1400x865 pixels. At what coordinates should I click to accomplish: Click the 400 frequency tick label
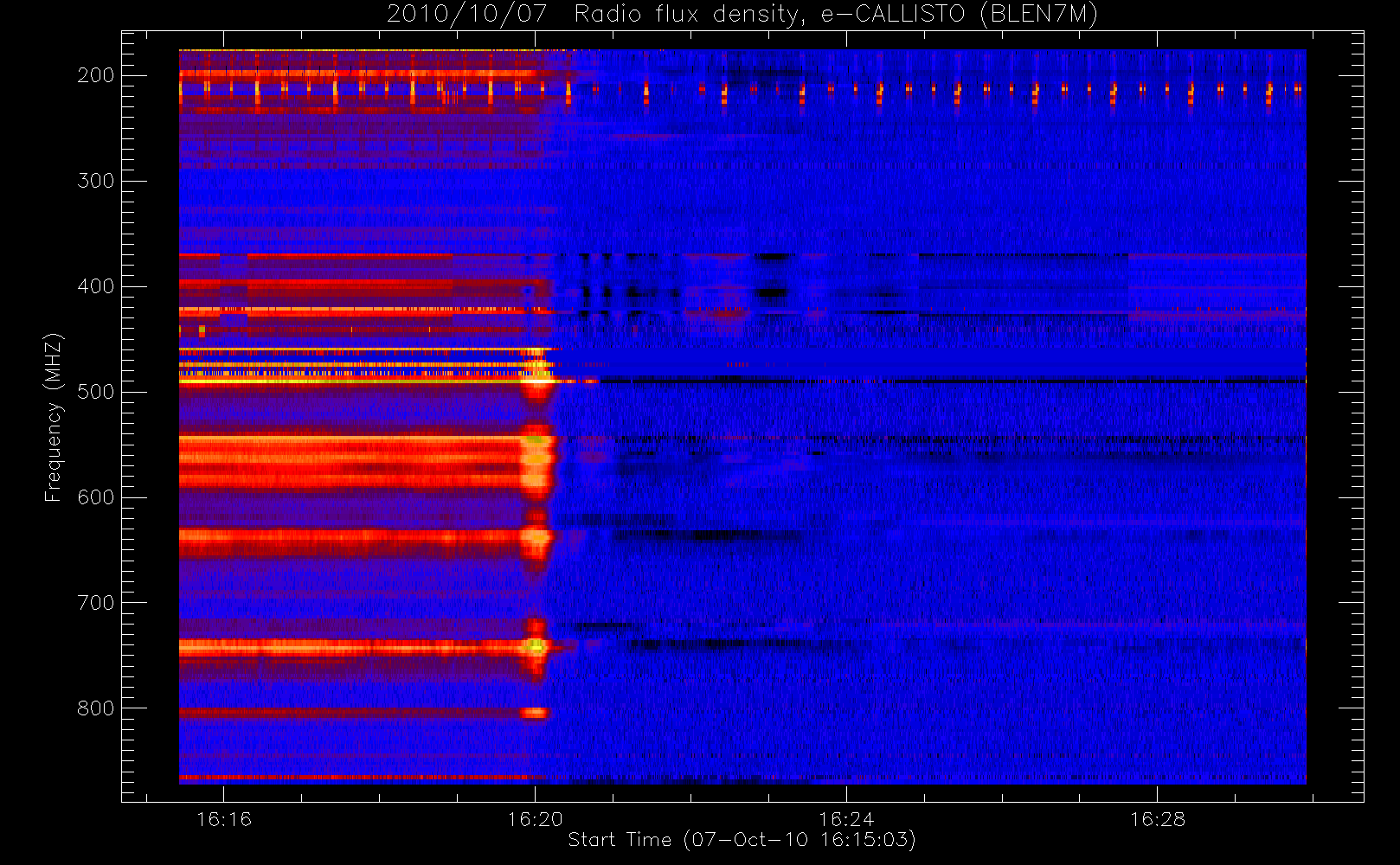pyautogui.click(x=96, y=286)
